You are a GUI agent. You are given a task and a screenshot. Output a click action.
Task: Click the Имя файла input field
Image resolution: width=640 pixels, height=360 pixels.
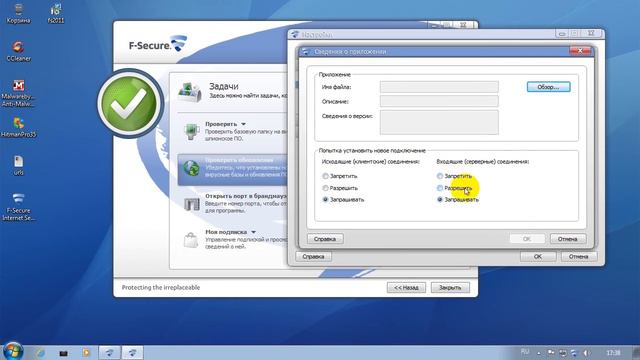[439, 87]
